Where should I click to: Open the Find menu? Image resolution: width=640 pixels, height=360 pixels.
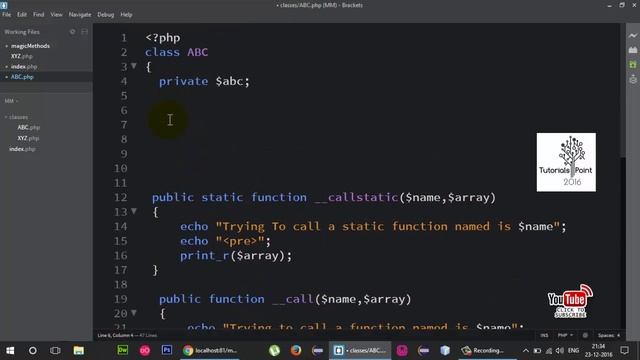[x=38, y=15]
